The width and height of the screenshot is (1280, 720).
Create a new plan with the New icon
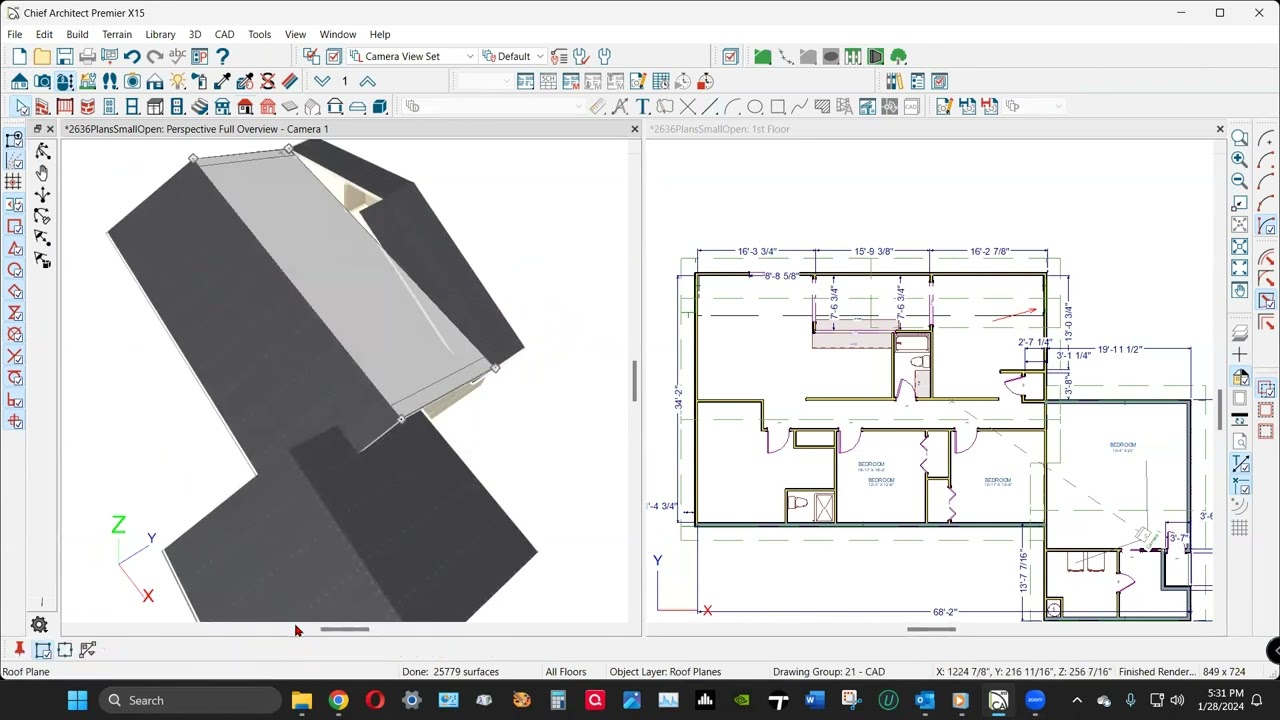tap(19, 56)
